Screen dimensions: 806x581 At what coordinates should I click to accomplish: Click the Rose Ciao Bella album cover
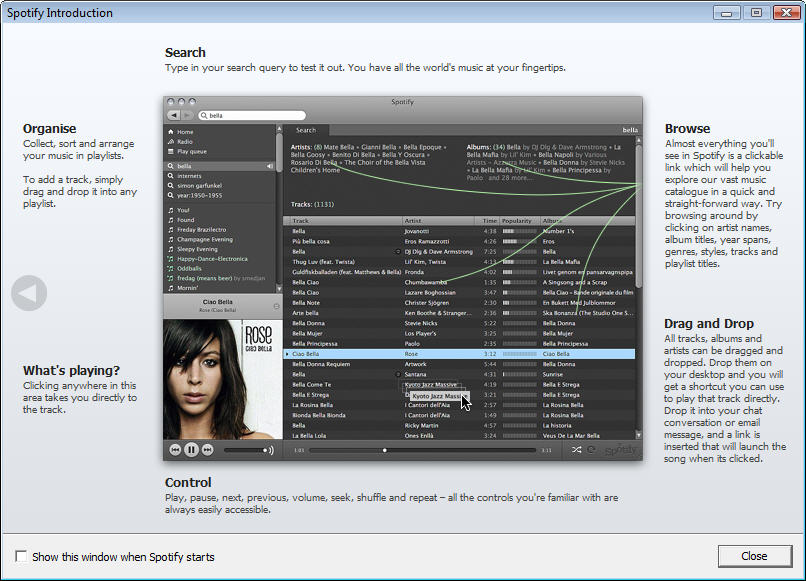pyautogui.click(x=223, y=379)
